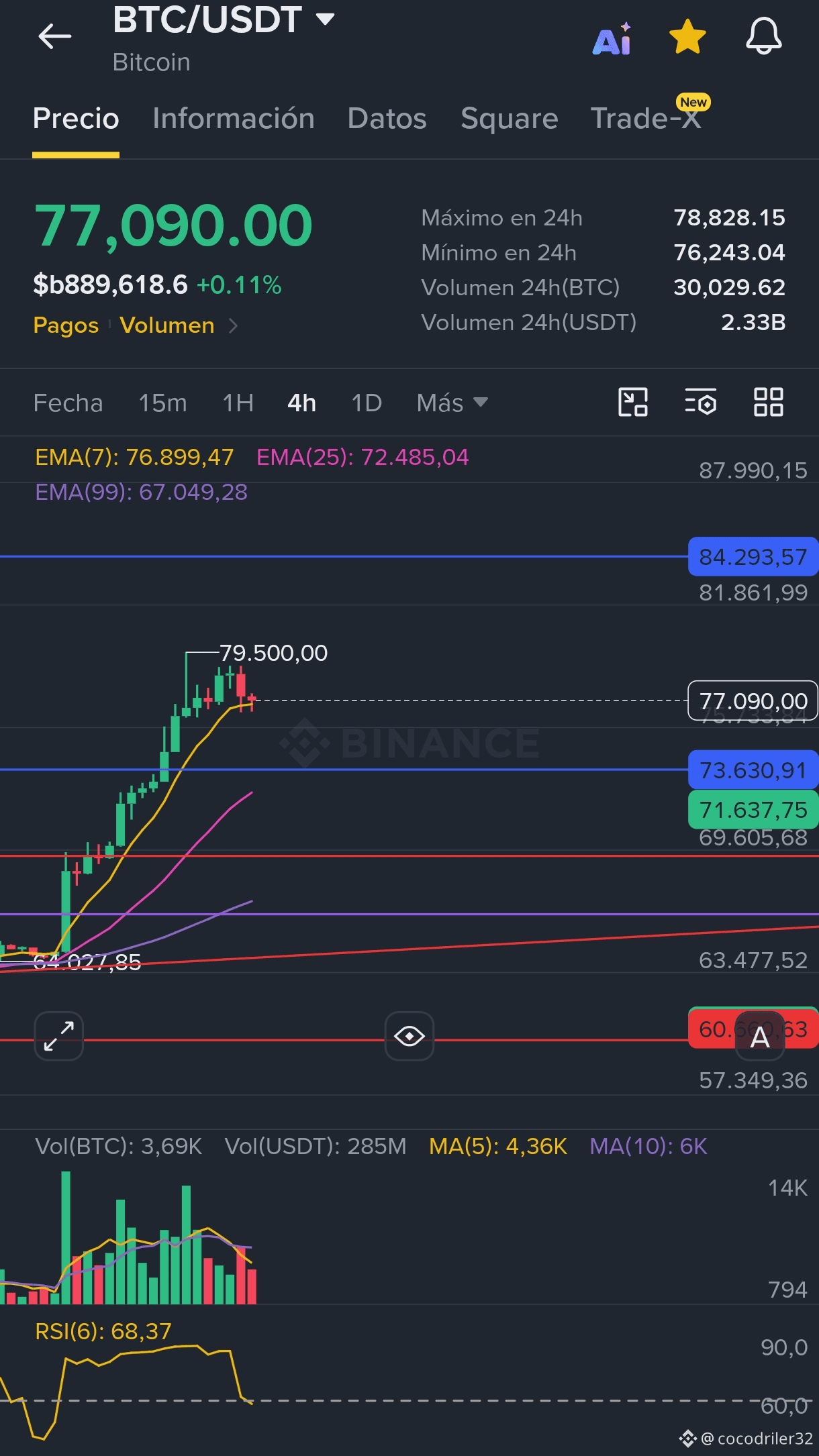Tap the Vol(USDT): 285M label
This screenshot has height=1456, width=819.
316,1146
